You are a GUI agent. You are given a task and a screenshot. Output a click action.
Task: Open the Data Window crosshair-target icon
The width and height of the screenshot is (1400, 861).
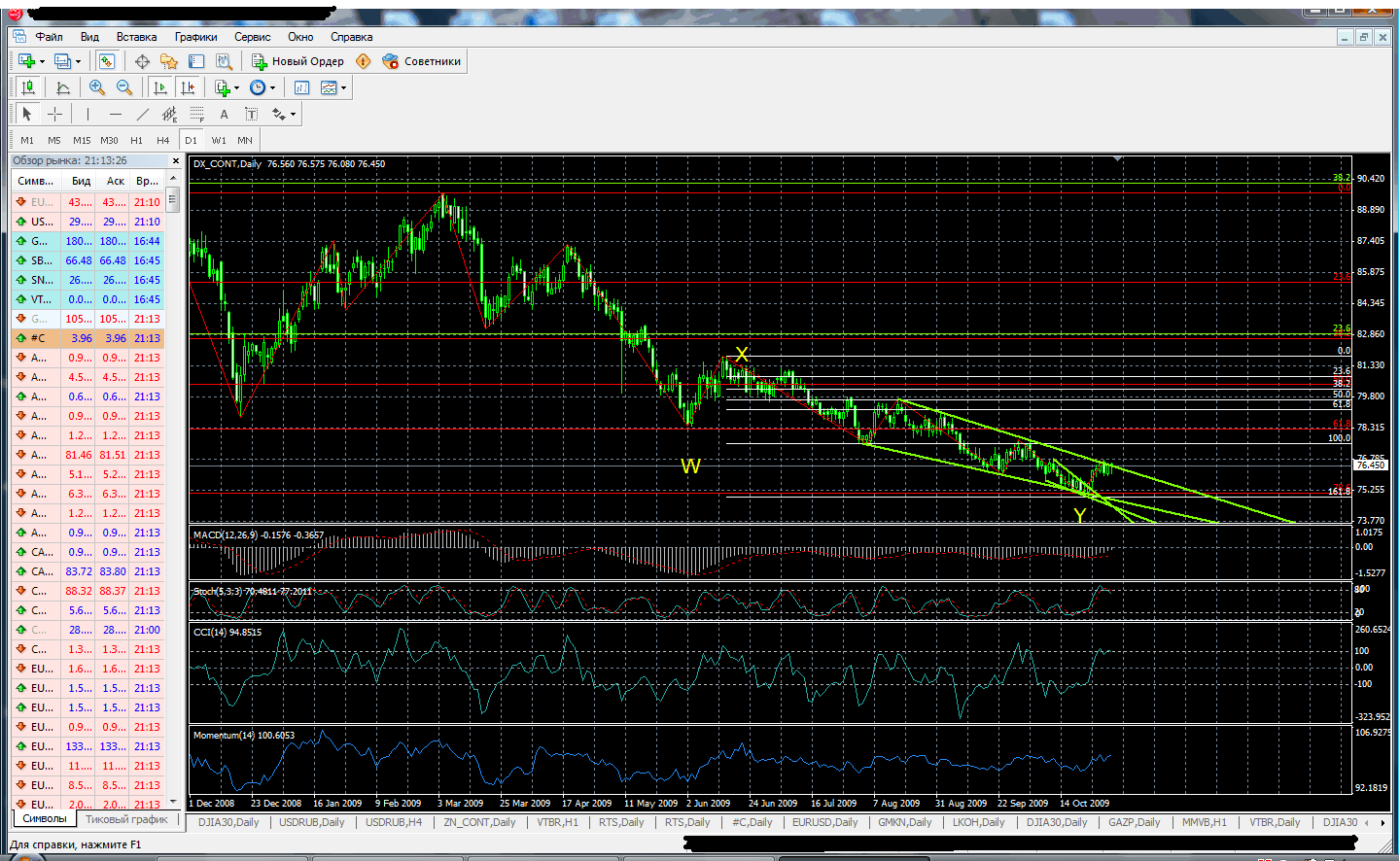[142, 61]
